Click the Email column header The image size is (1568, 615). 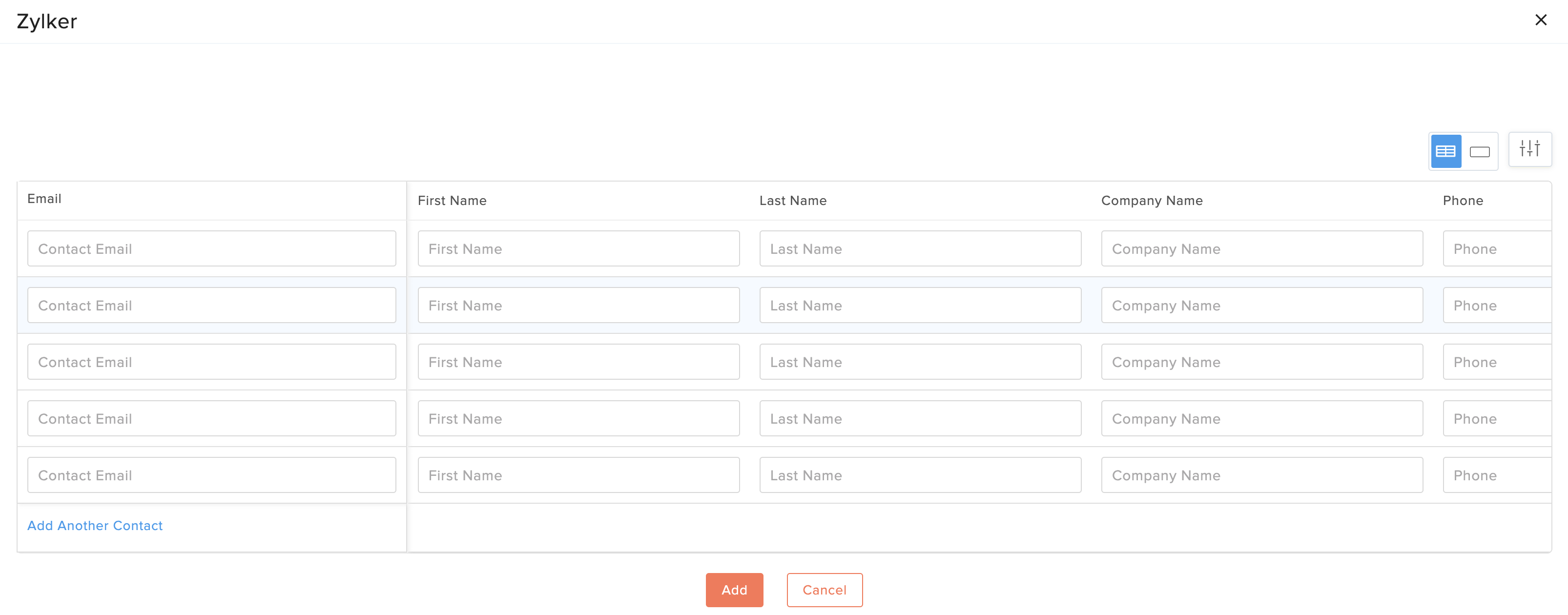(x=44, y=199)
